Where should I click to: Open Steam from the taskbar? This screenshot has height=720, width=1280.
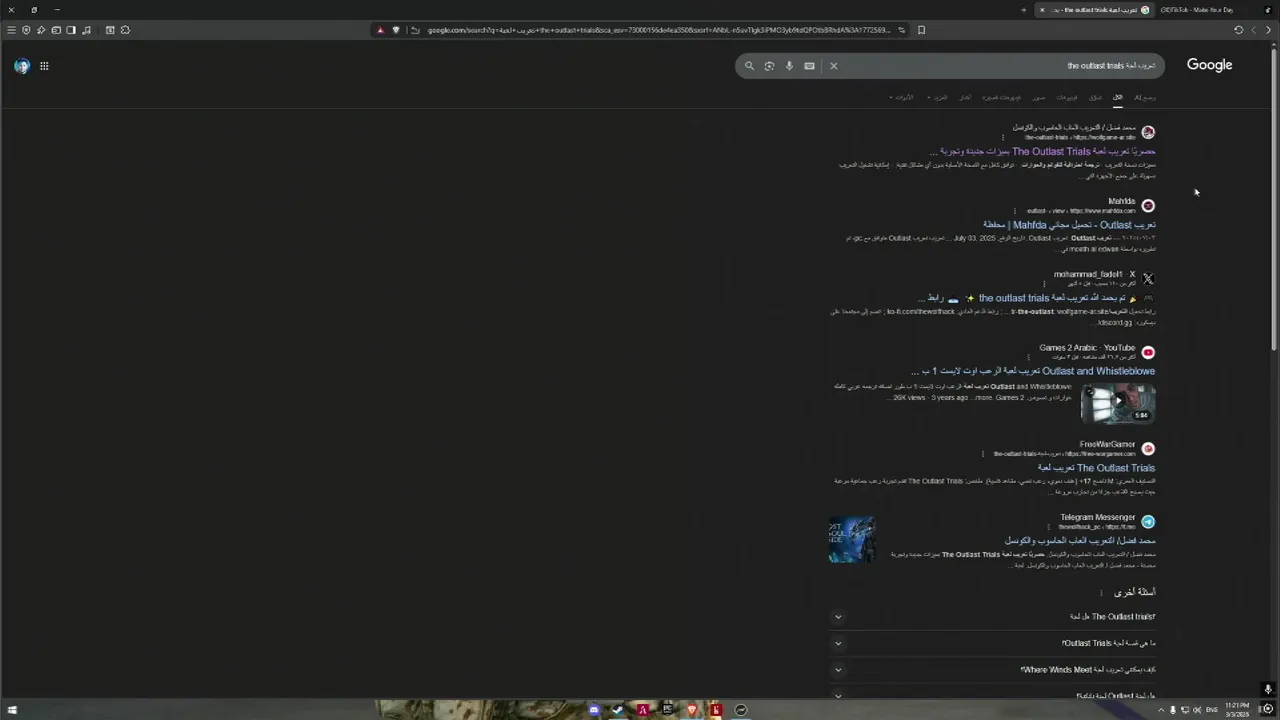[x=618, y=710]
